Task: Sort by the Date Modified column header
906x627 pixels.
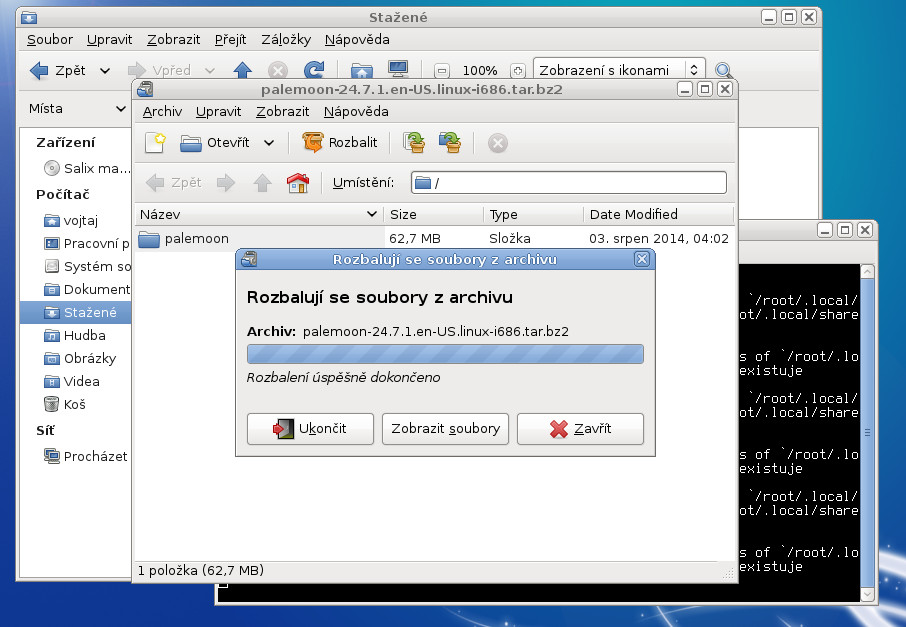Action: coord(659,214)
